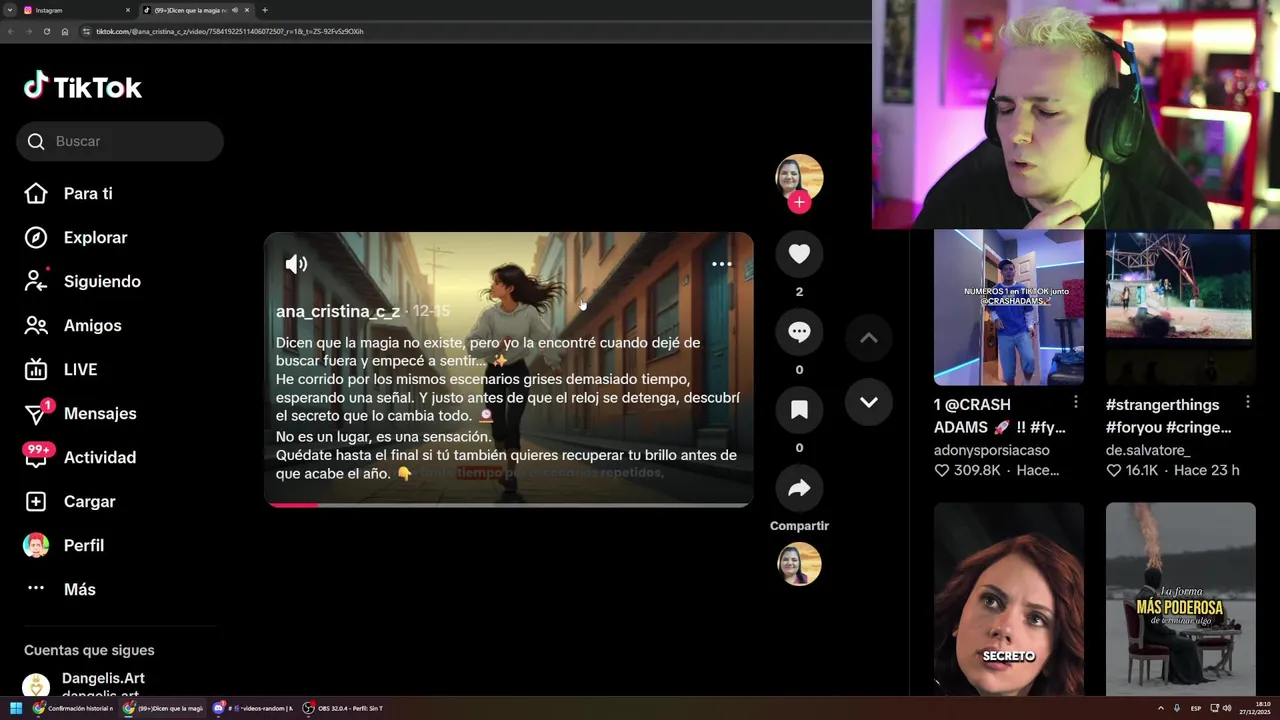Click the ESP language indicator

(x=1196, y=708)
